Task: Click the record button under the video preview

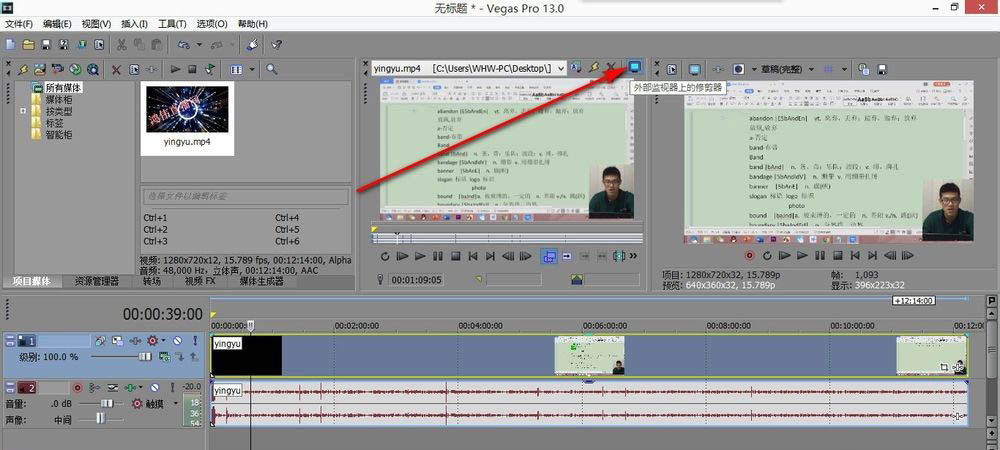Action: tap(749, 255)
